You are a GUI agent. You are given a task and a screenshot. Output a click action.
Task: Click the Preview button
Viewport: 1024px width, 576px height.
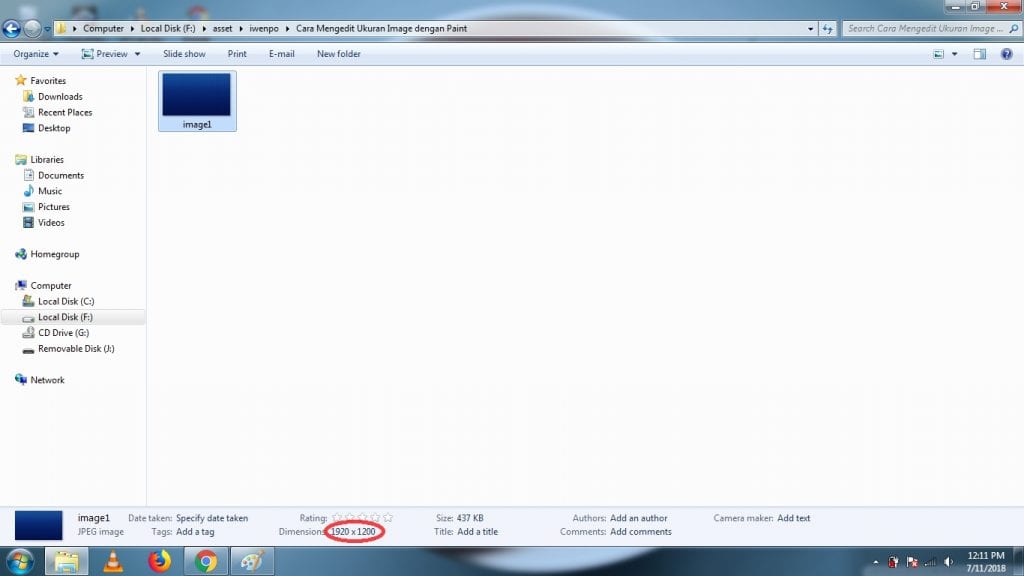coord(104,54)
